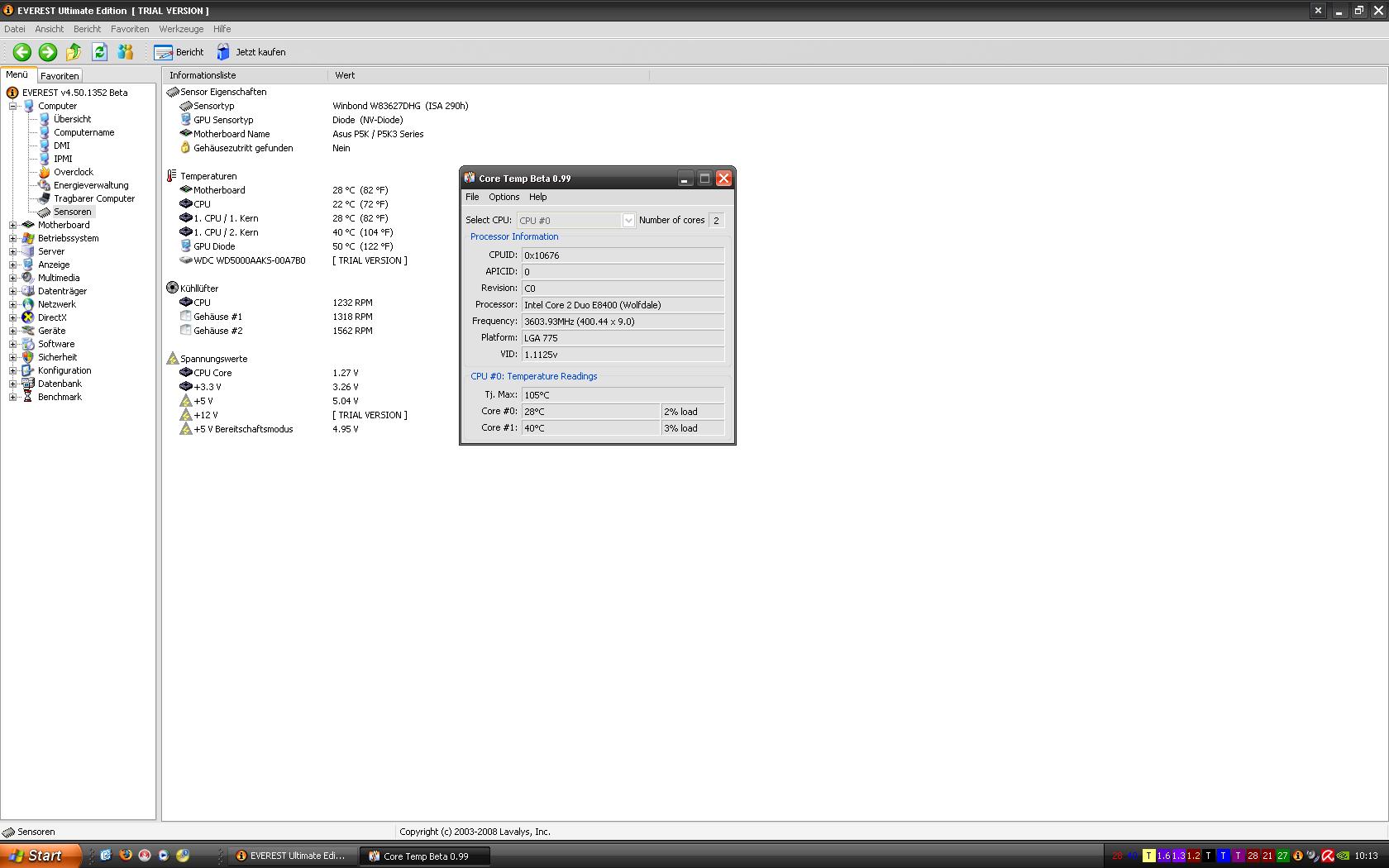The image size is (1389, 868).
Task: Collapse the Computer tree node
Action: pyautogui.click(x=12, y=106)
